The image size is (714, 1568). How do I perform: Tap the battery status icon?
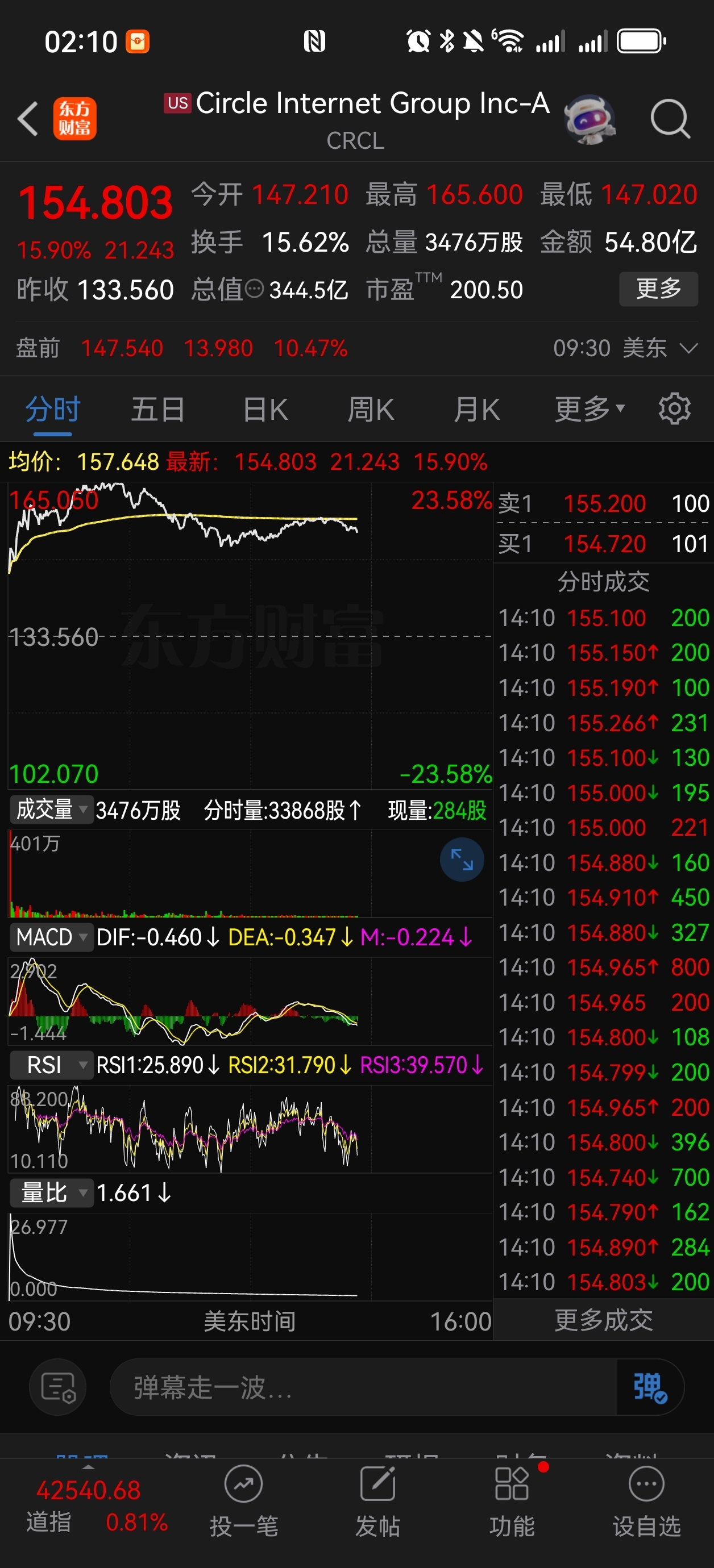pyautogui.click(x=641, y=41)
